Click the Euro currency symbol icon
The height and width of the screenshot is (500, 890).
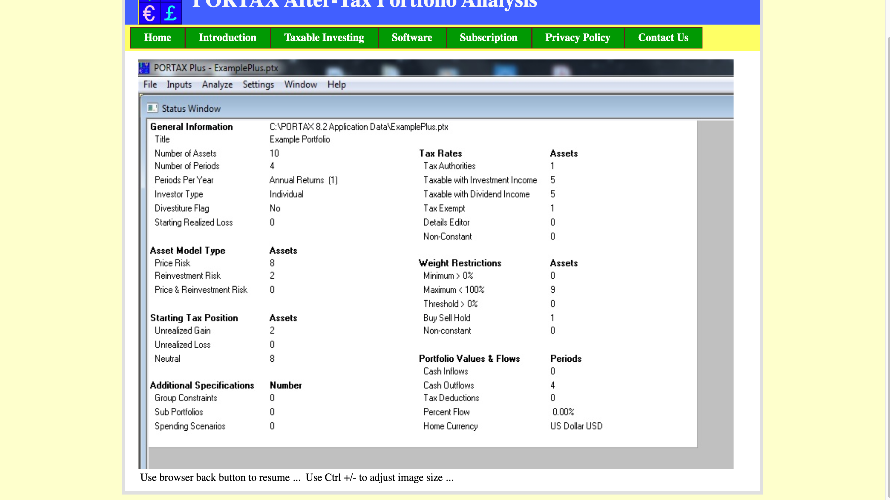(x=149, y=12)
